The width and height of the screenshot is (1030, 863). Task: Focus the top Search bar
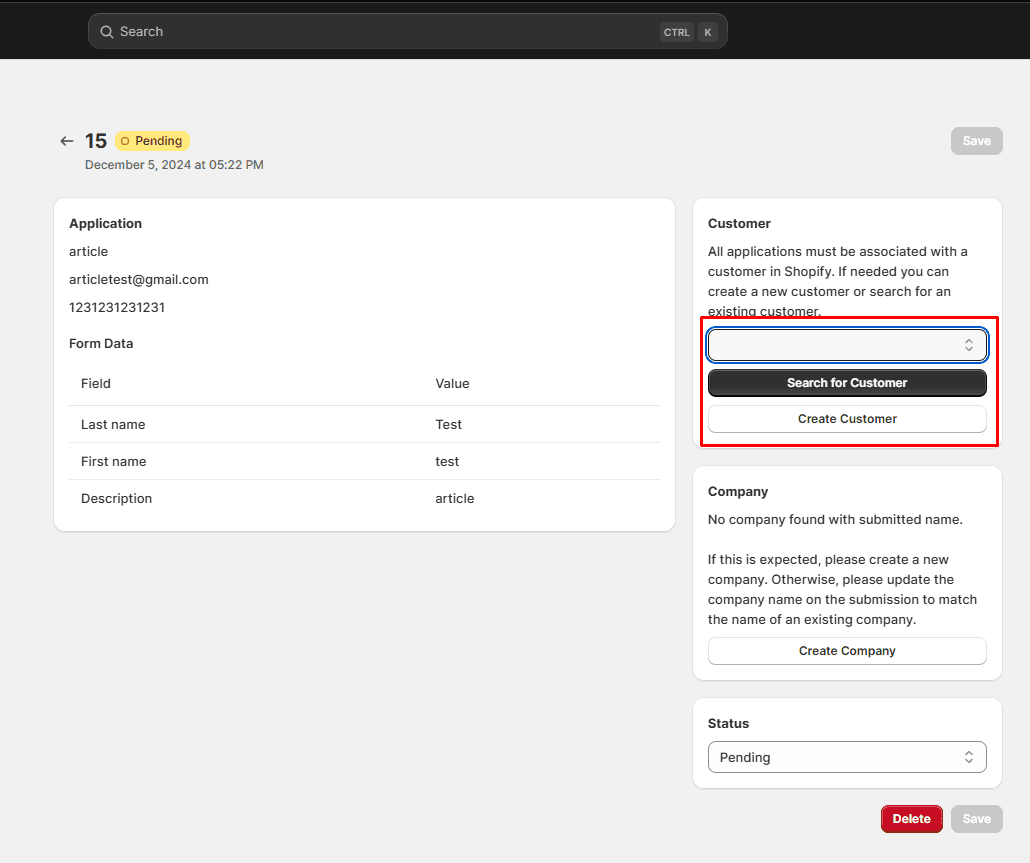pos(407,32)
